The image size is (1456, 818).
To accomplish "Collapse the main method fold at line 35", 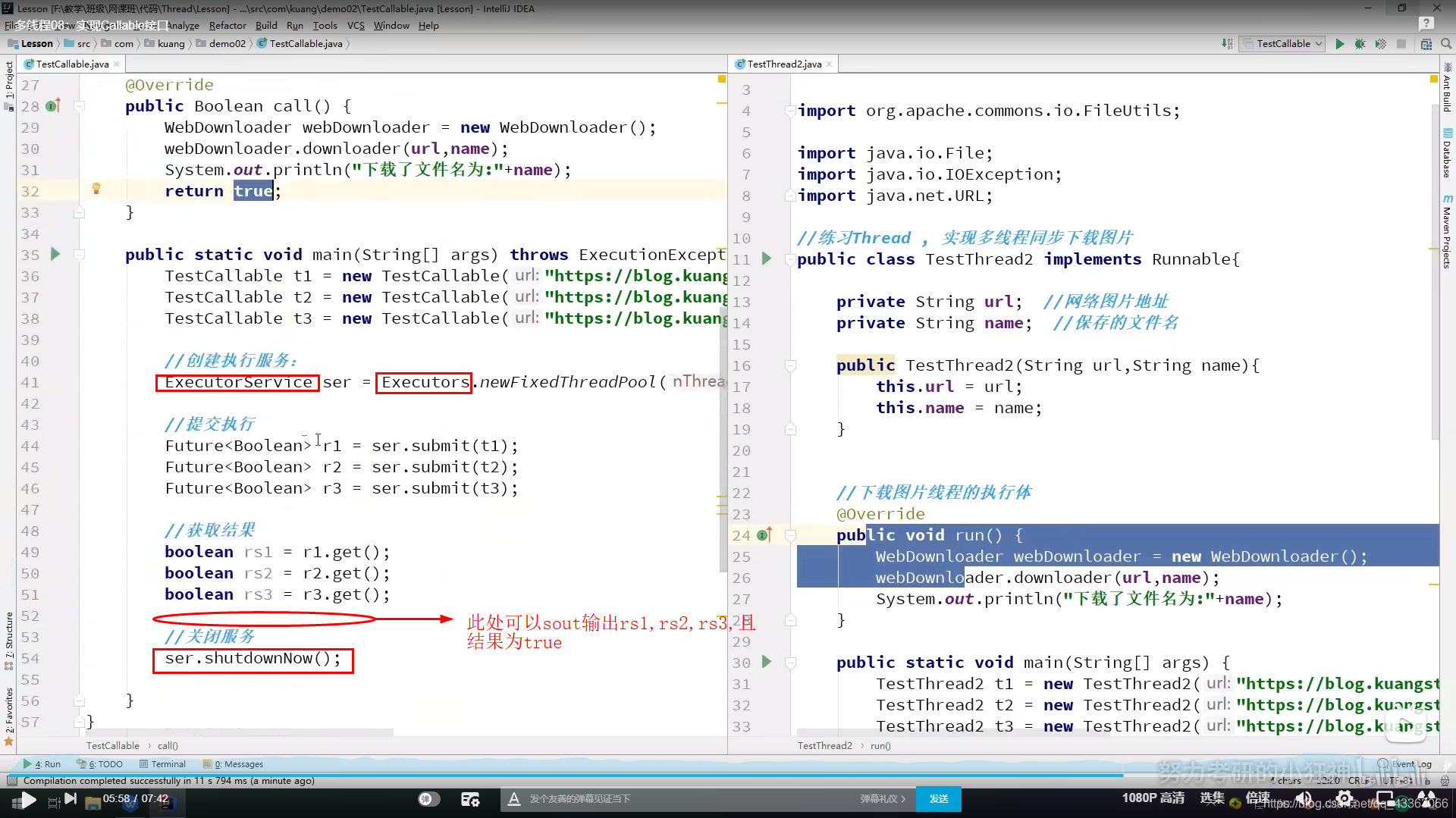I will (x=79, y=255).
